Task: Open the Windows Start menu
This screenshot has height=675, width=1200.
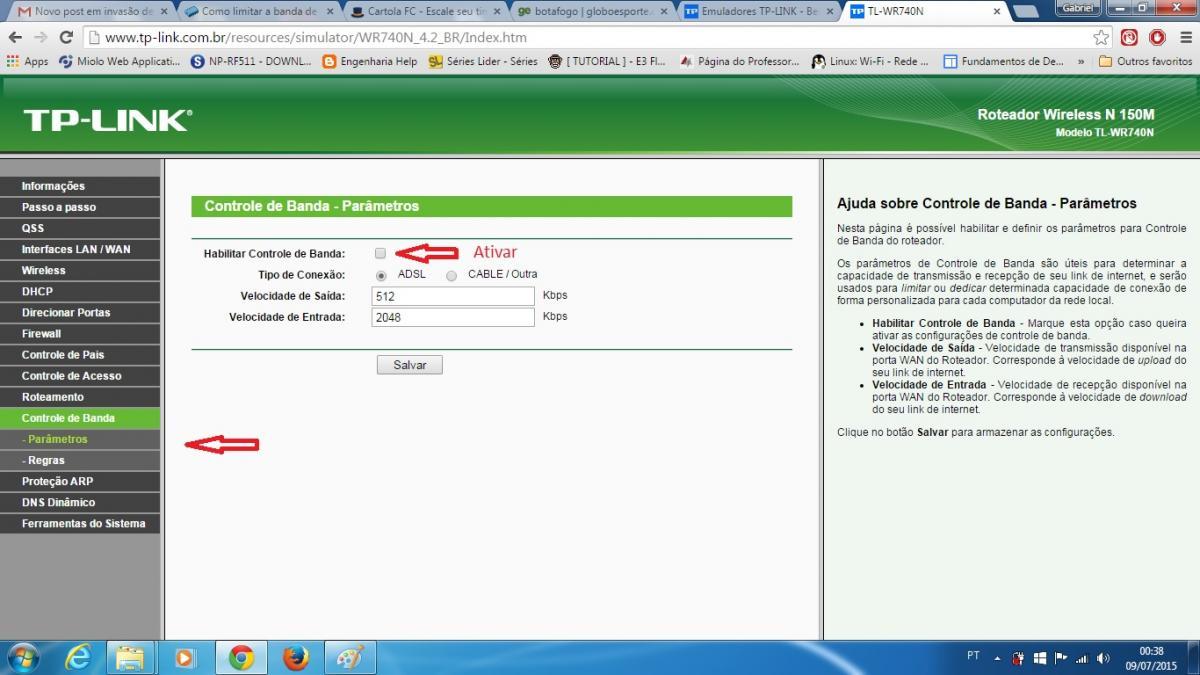Action: tap(22, 657)
